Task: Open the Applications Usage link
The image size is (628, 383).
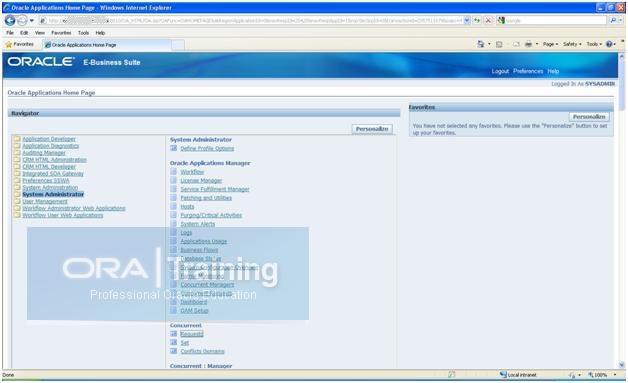Action: 203,241
